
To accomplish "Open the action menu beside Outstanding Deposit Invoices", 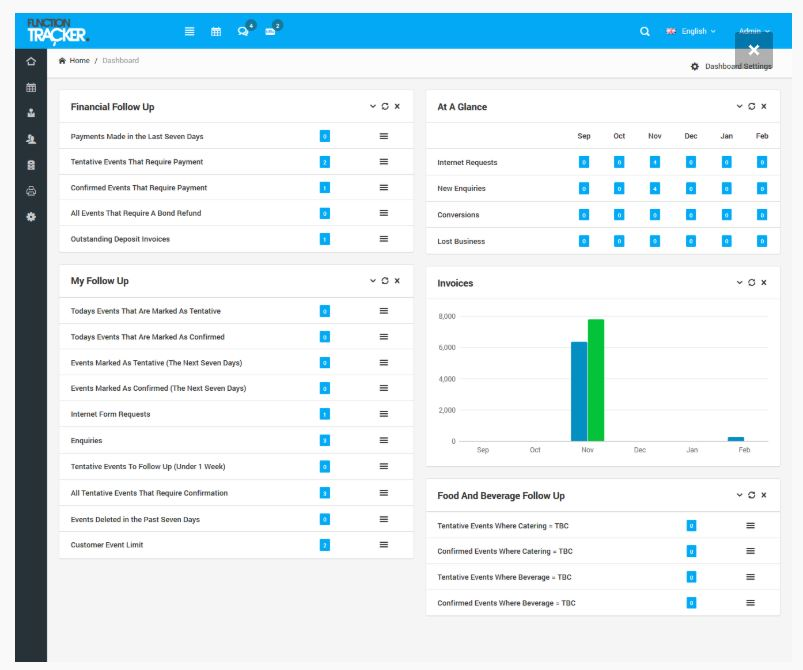I will click(x=382, y=240).
